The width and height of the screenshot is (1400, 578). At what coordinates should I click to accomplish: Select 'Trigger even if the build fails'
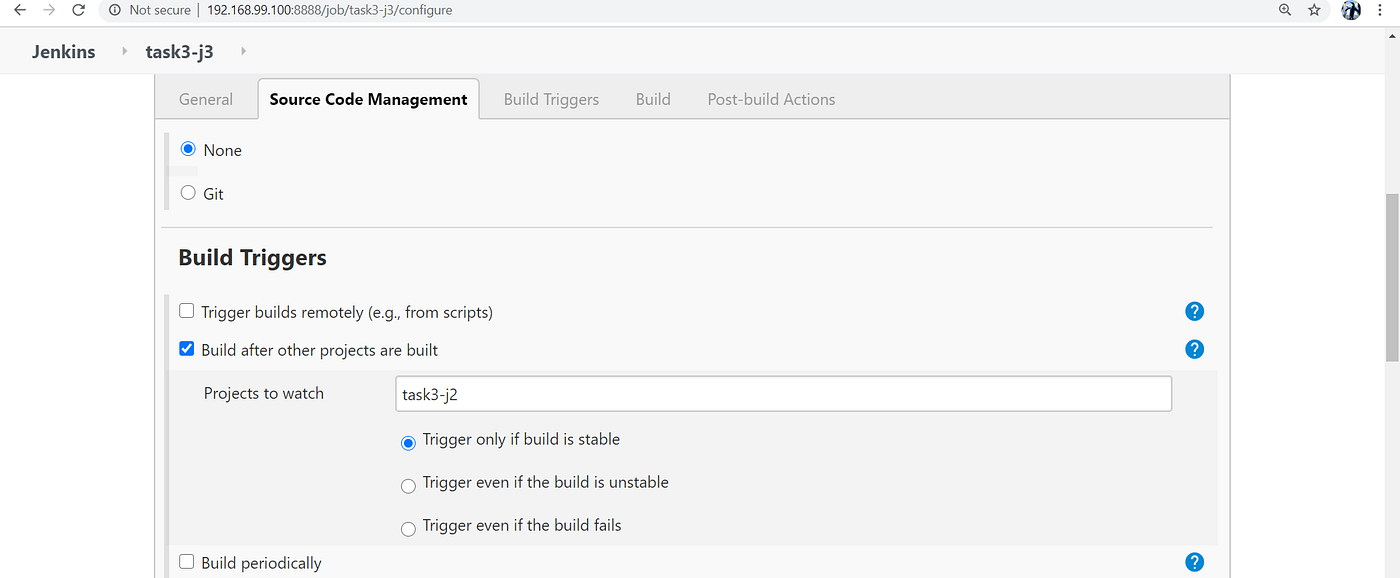point(408,529)
